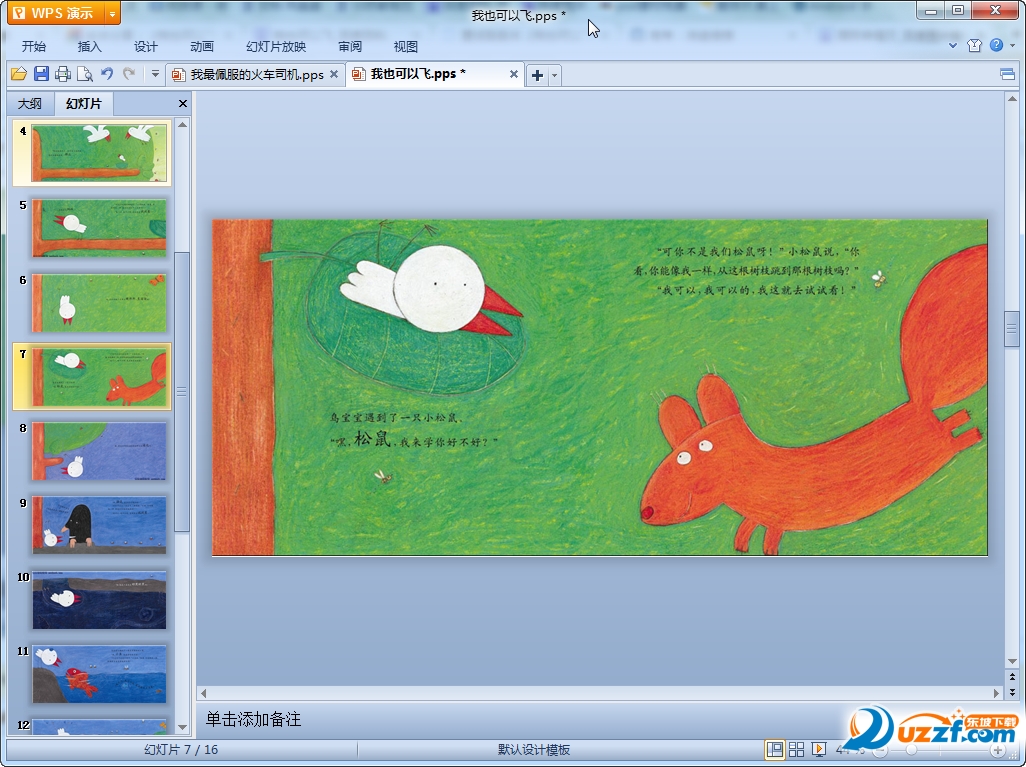Select slide 10 thumbnail
The image size is (1026, 767).
click(99, 599)
